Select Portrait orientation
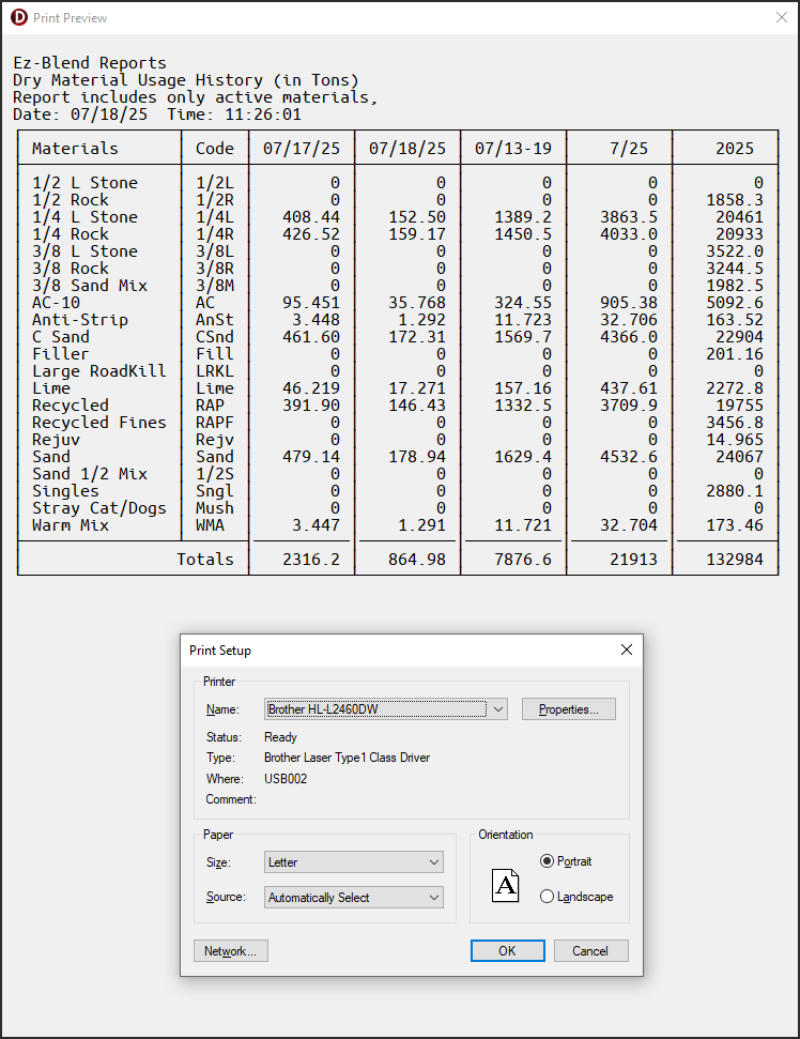This screenshot has height=1039, width=800. click(566, 861)
